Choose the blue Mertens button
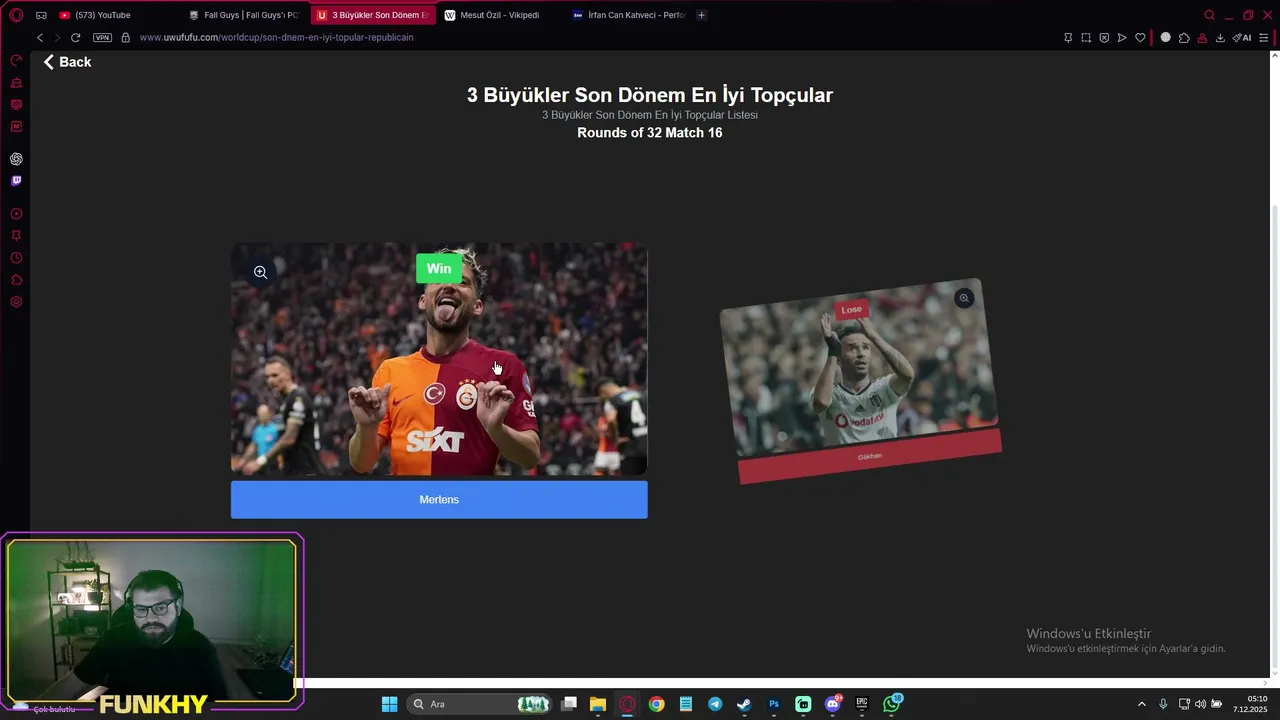This screenshot has height=720, width=1280. (439, 499)
